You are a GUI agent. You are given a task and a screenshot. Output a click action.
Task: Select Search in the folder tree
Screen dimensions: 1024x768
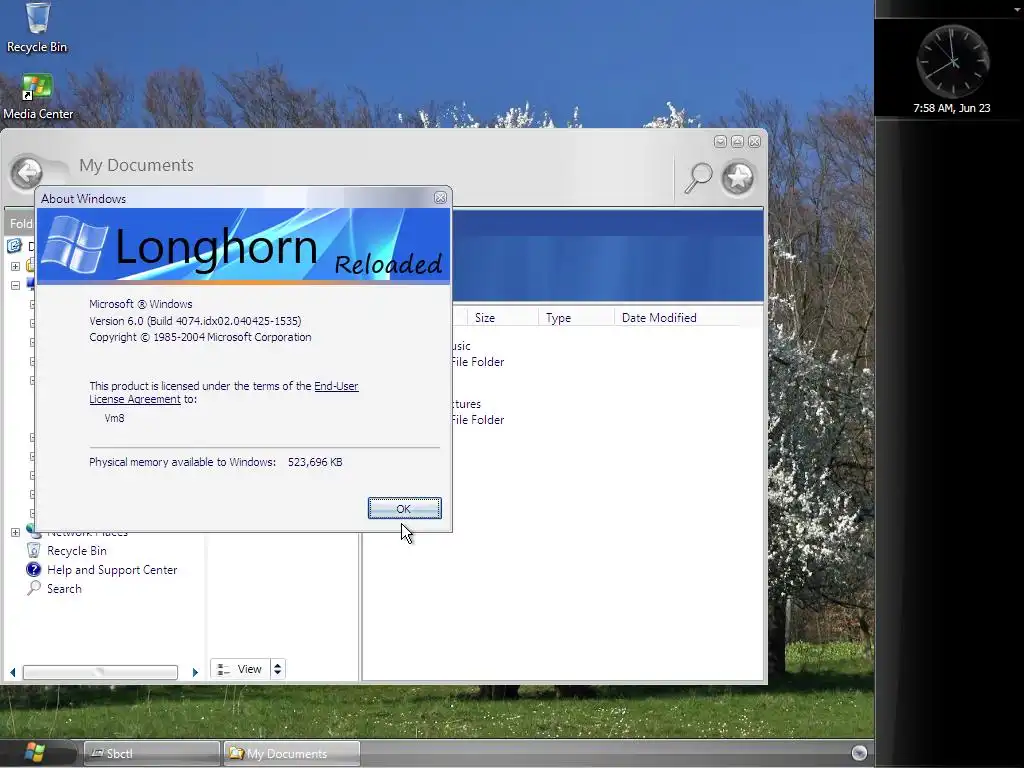coord(64,588)
